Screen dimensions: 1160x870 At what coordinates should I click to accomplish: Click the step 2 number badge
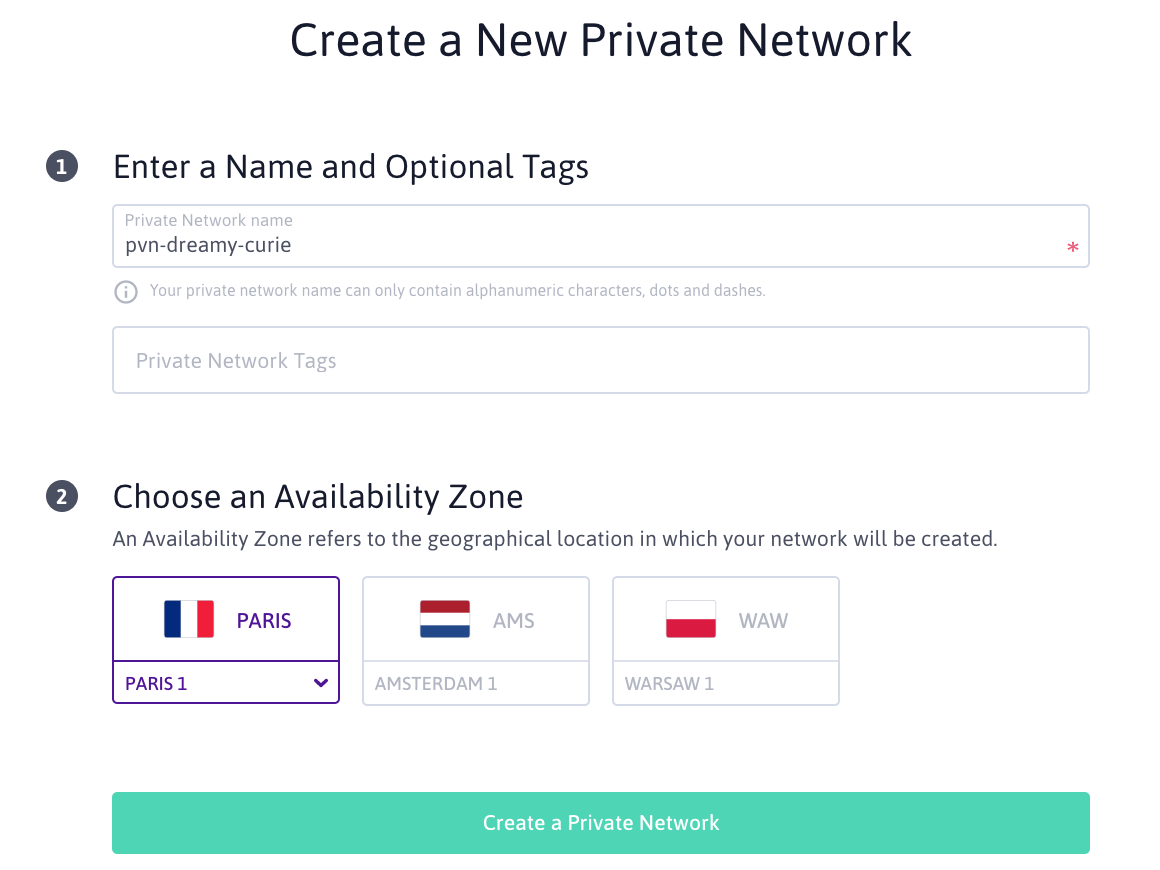click(x=61, y=497)
